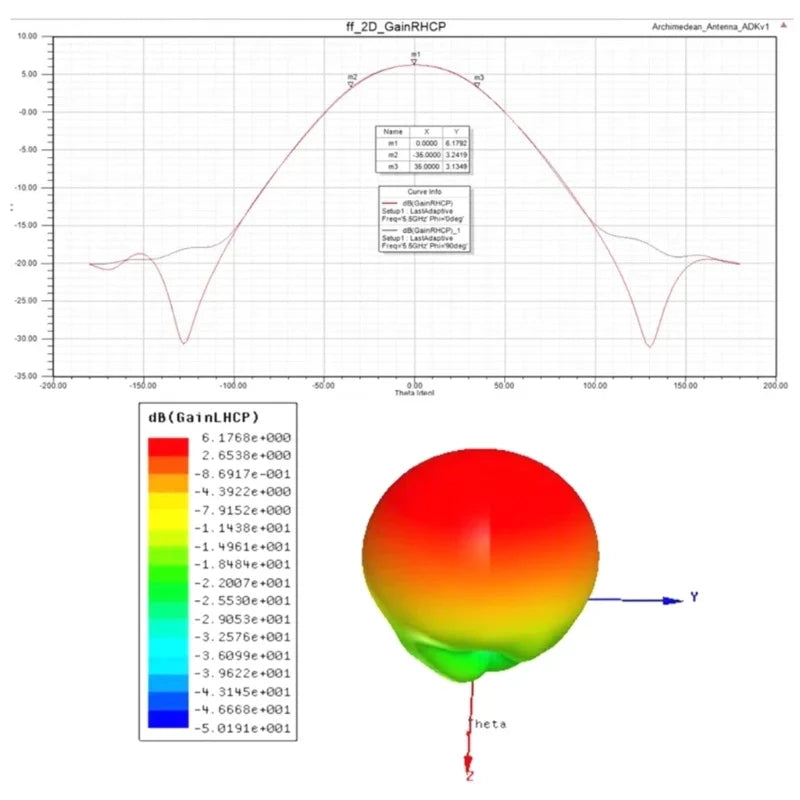Click red triangle icon beside design name
800x800 pixels.
point(783,25)
